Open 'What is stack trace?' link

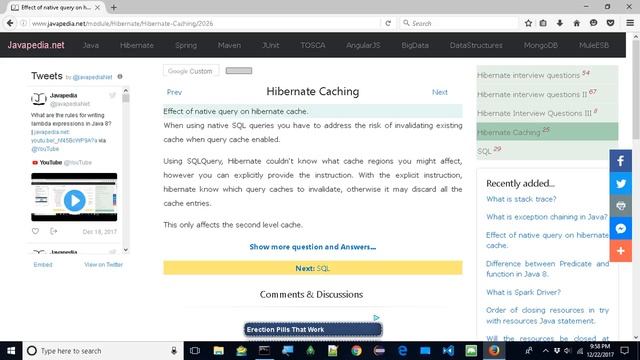521,199
